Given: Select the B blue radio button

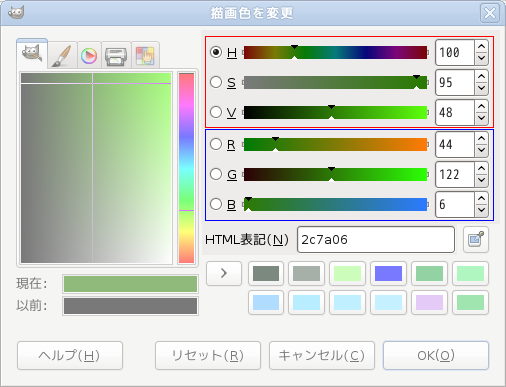Looking at the screenshot, I should click(x=216, y=204).
